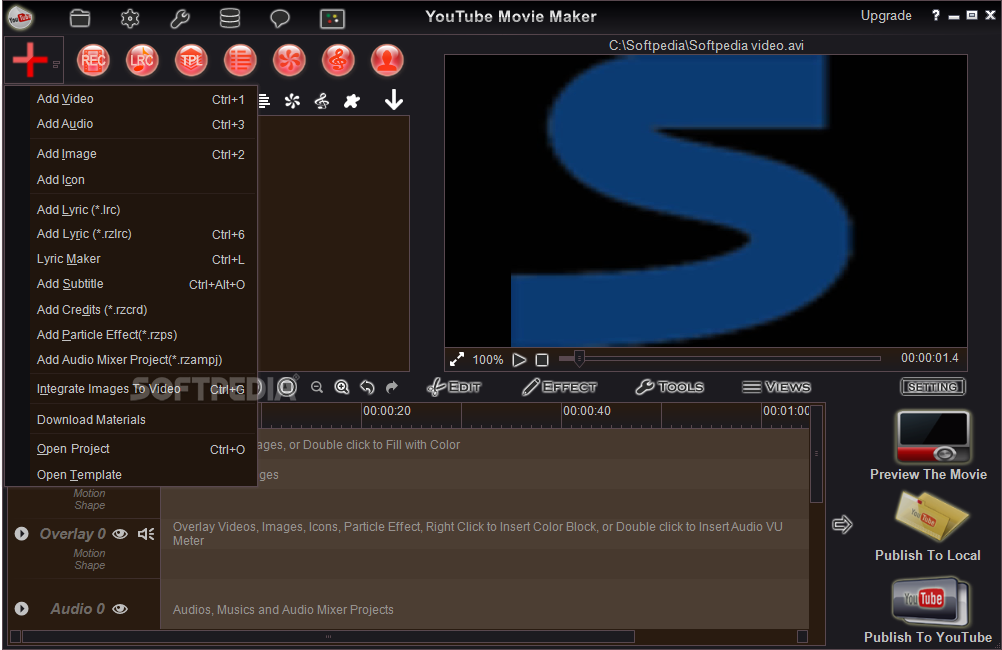Open the TPL template icon

pyautogui.click(x=191, y=61)
